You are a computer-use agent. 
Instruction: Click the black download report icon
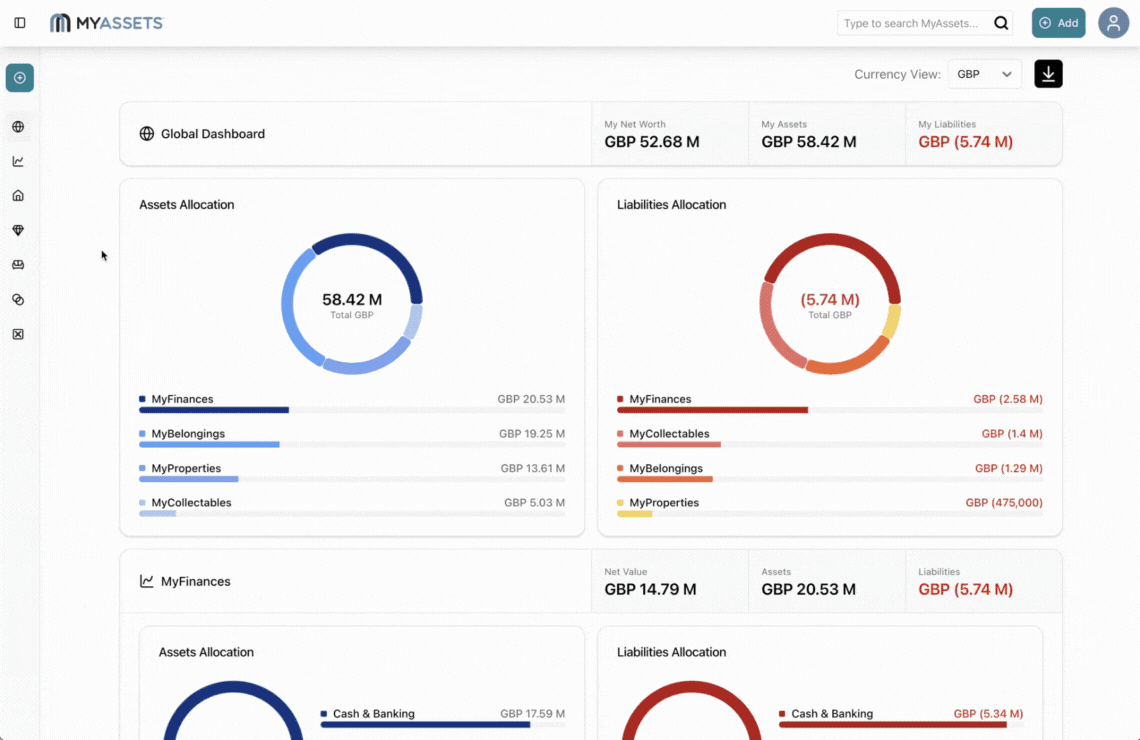pos(1048,73)
